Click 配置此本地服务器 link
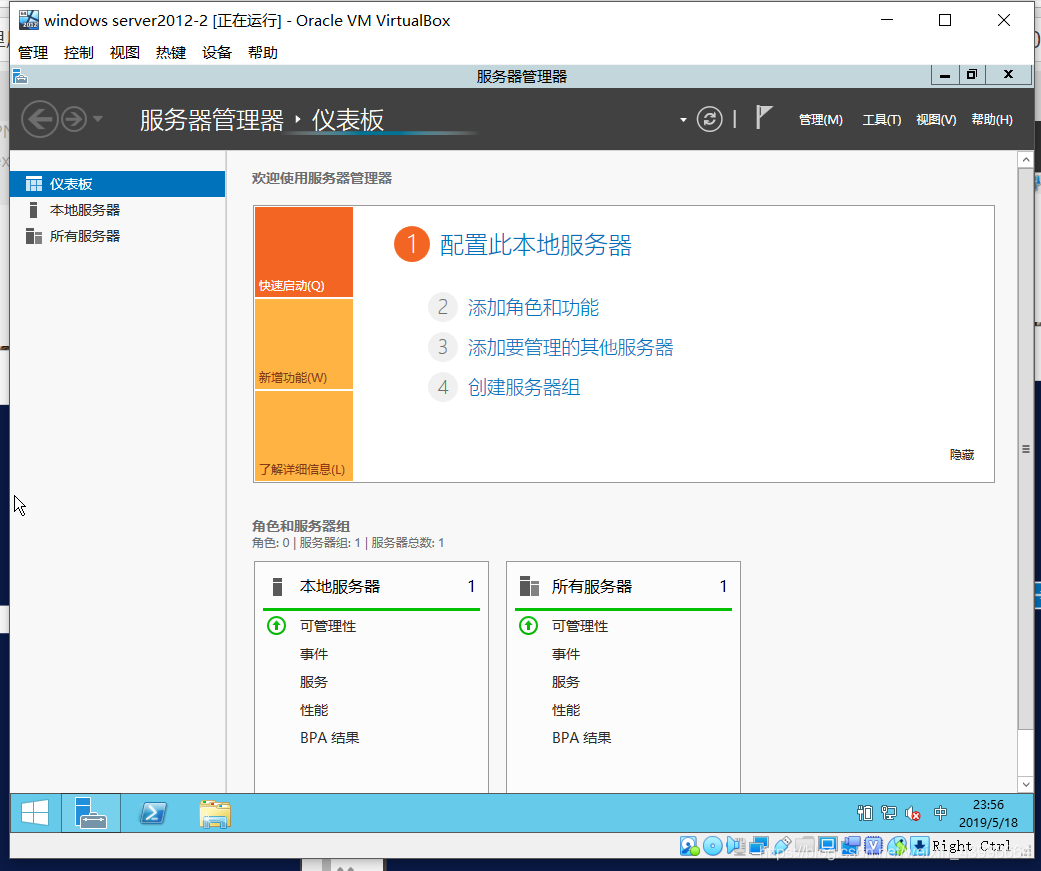 click(535, 245)
